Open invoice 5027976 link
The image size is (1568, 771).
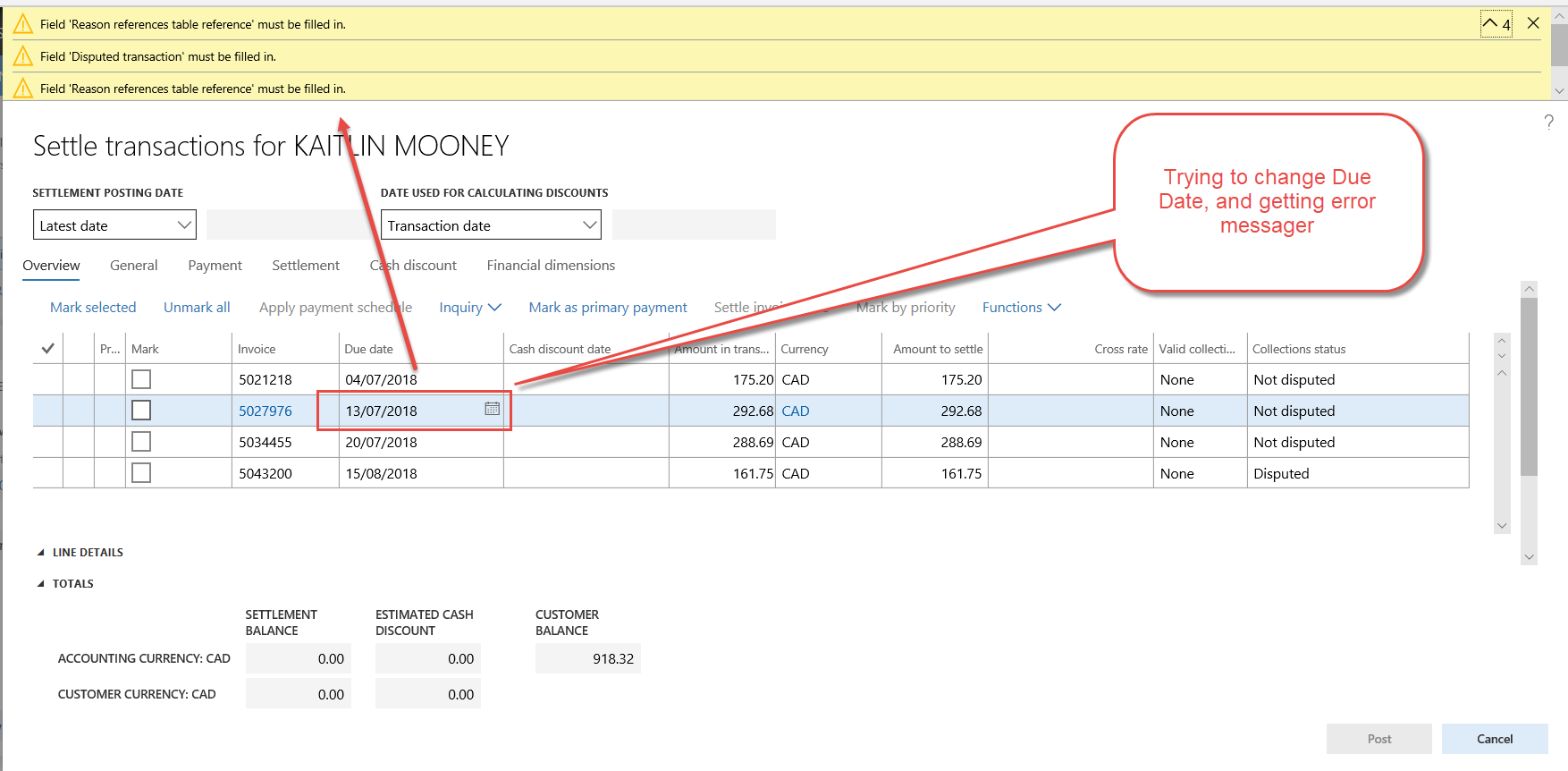point(266,411)
